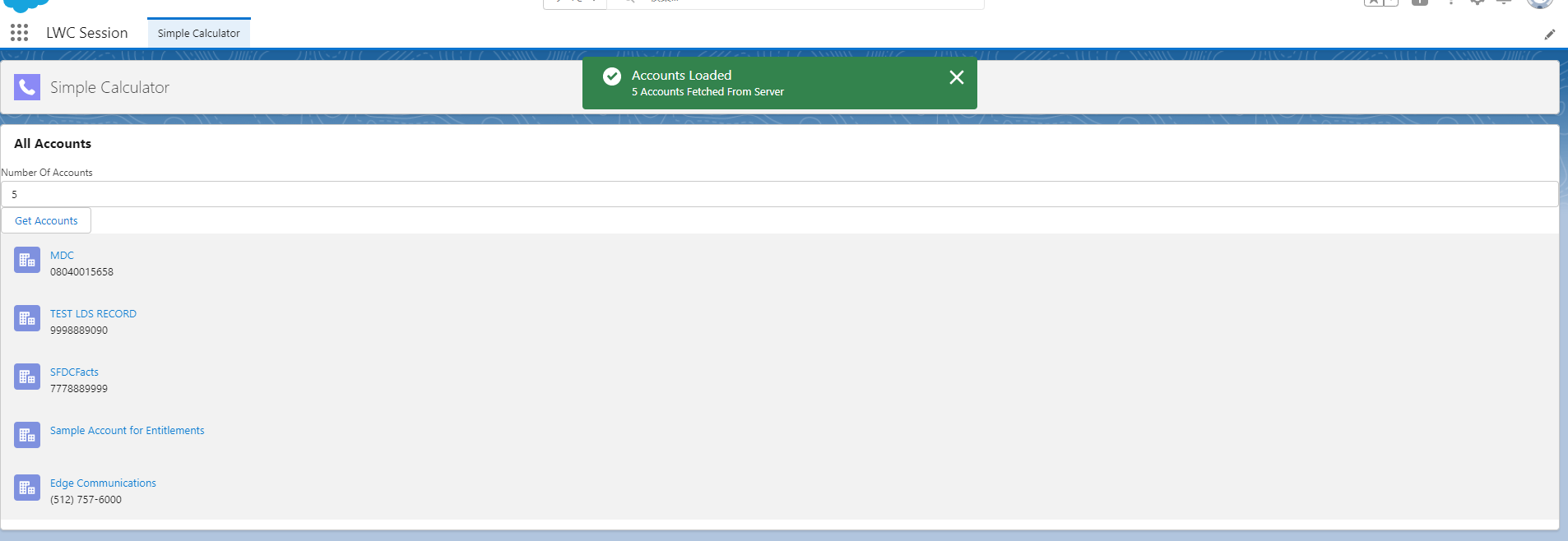The image size is (1568, 541).
Task: Click phone number 9998889090
Action: tap(79, 331)
